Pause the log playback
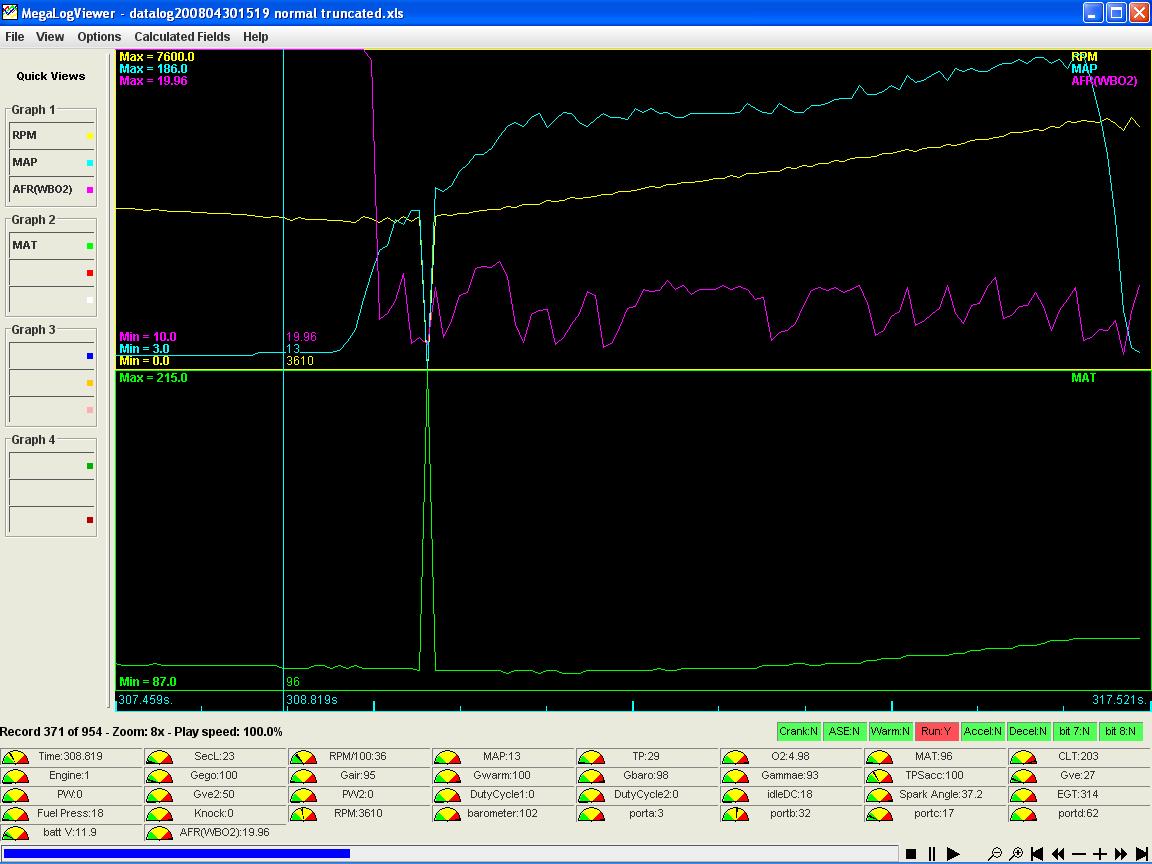 [932, 854]
